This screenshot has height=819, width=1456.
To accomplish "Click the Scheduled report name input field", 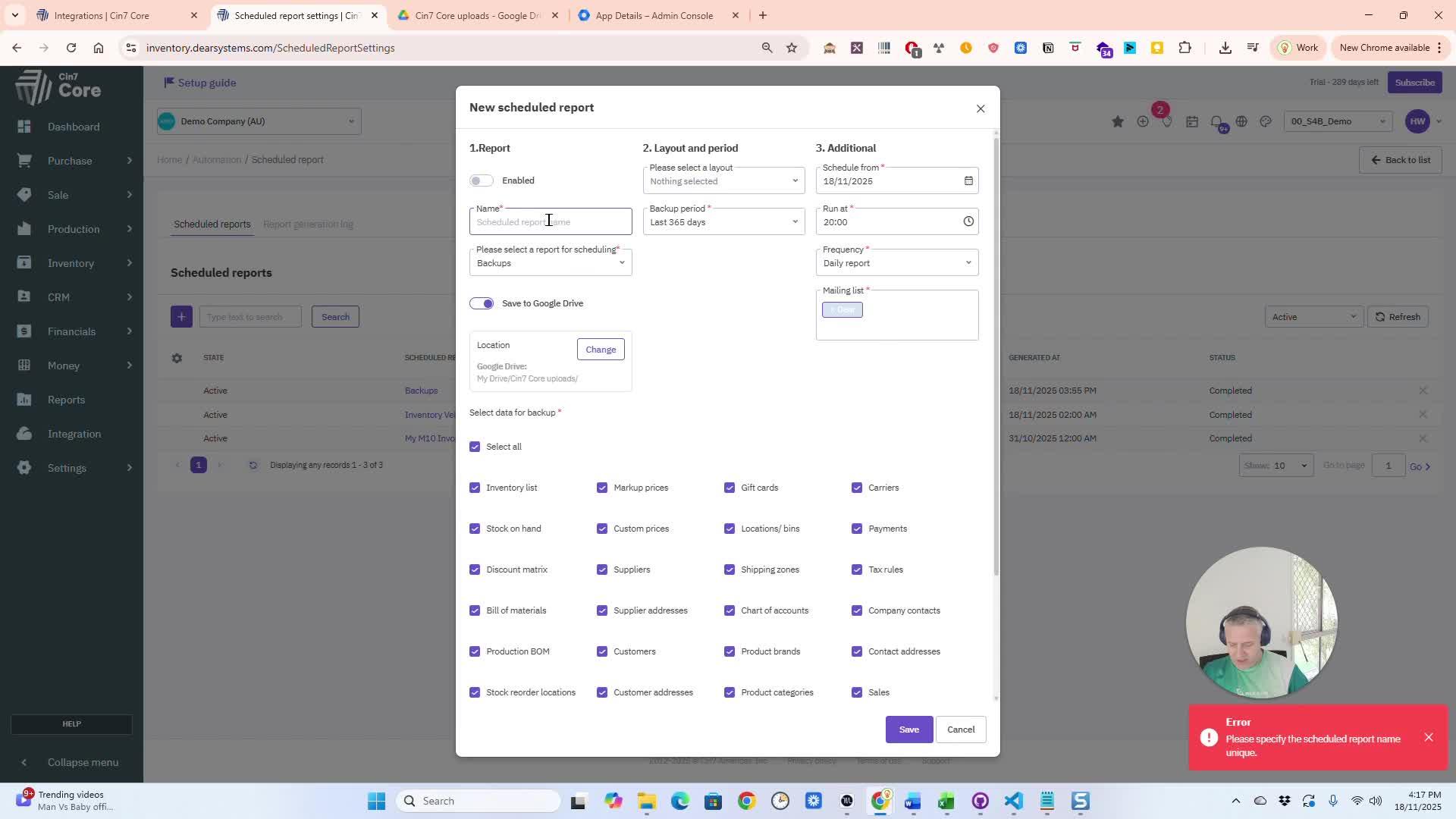I will pos(551,222).
